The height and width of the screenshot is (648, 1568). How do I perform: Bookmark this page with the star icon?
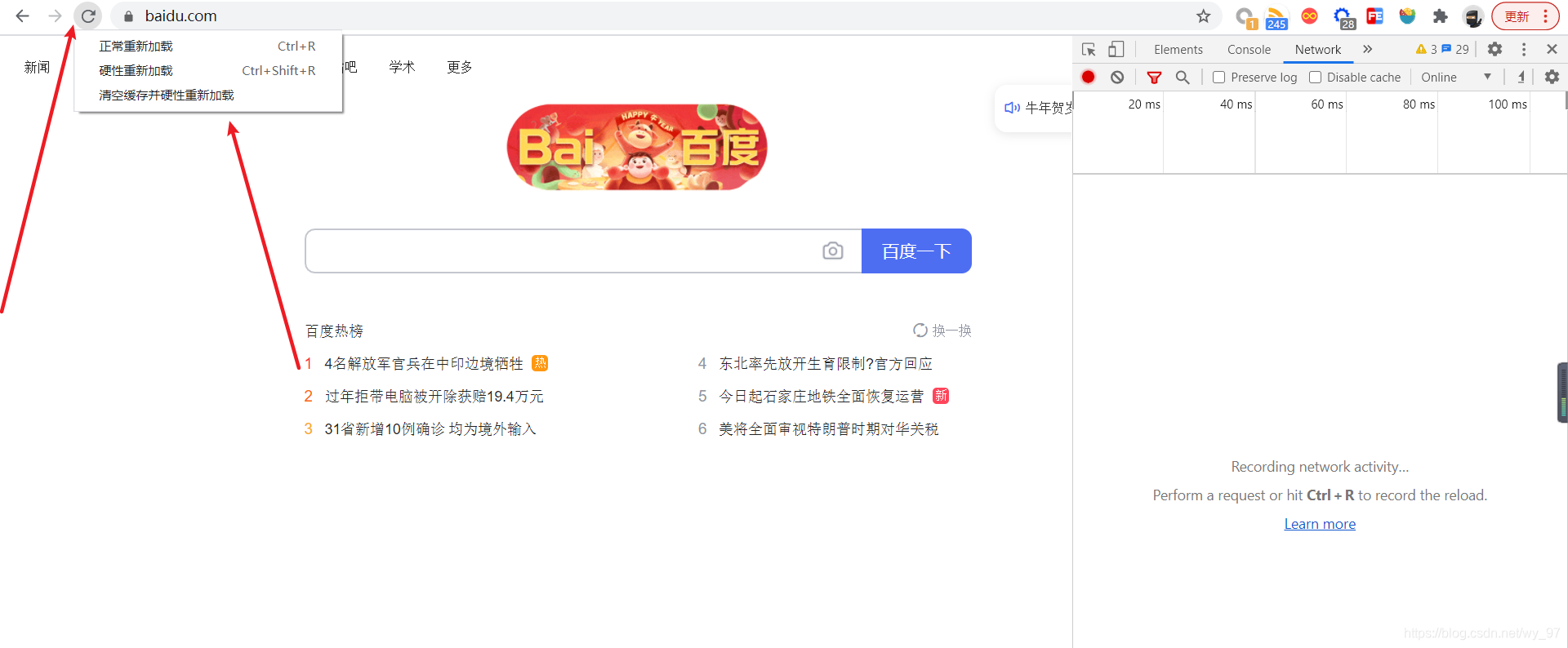[x=1204, y=16]
